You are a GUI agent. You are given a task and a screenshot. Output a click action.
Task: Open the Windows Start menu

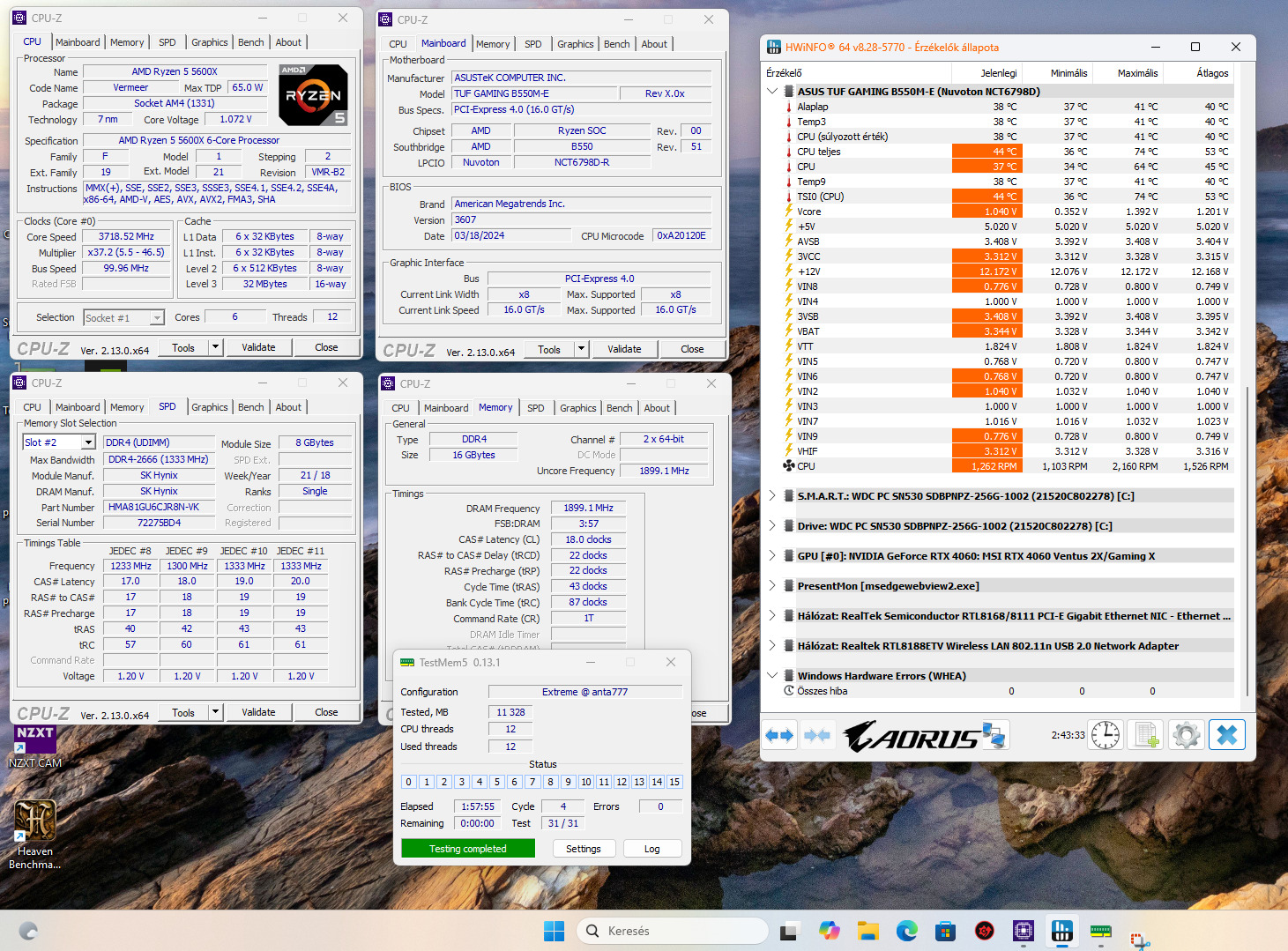click(x=554, y=931)
